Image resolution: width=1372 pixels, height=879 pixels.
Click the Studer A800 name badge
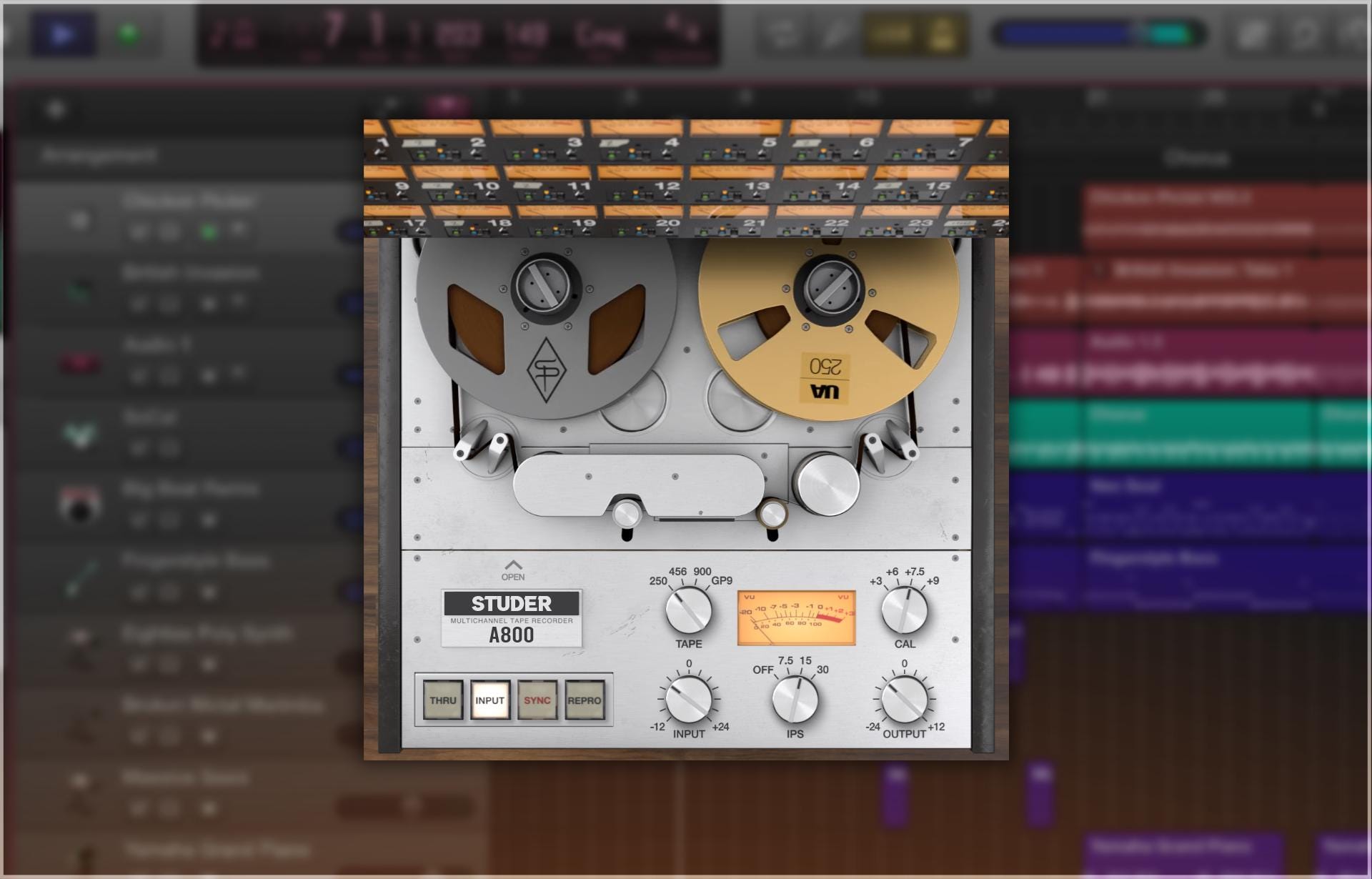pos(512,619)
